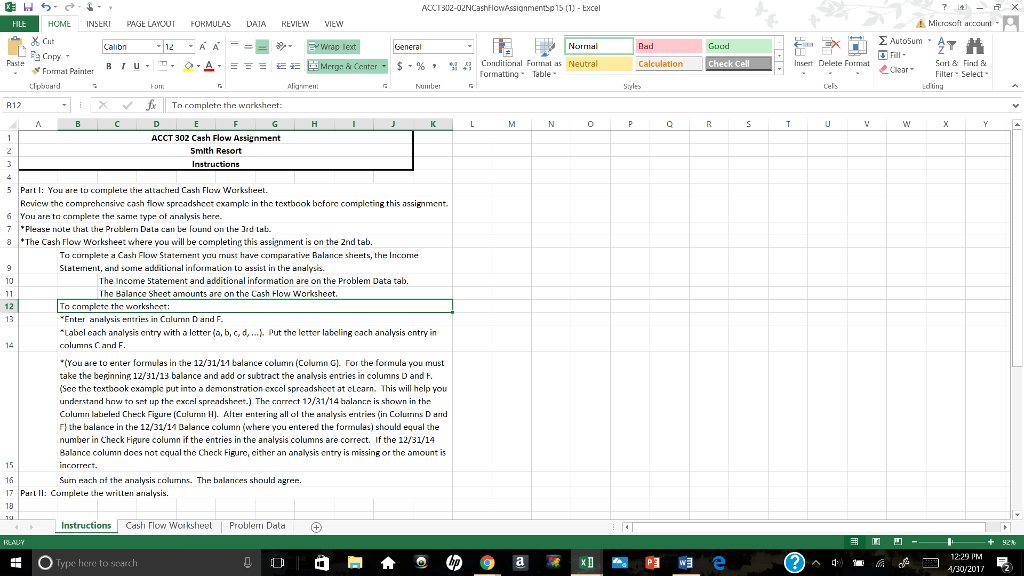Apply the Percent Style format icon

(420, 67)
